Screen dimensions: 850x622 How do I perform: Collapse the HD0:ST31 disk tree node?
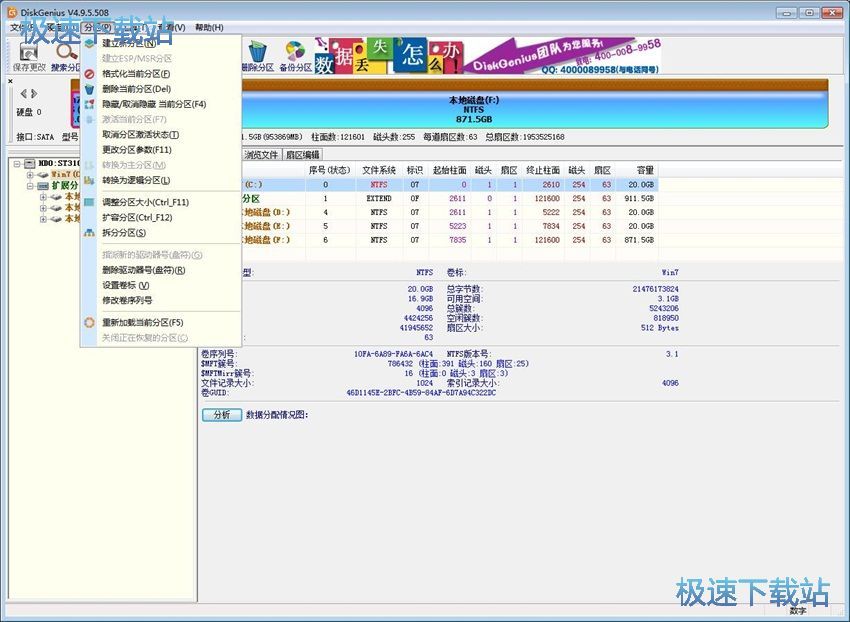click(17, 163)
